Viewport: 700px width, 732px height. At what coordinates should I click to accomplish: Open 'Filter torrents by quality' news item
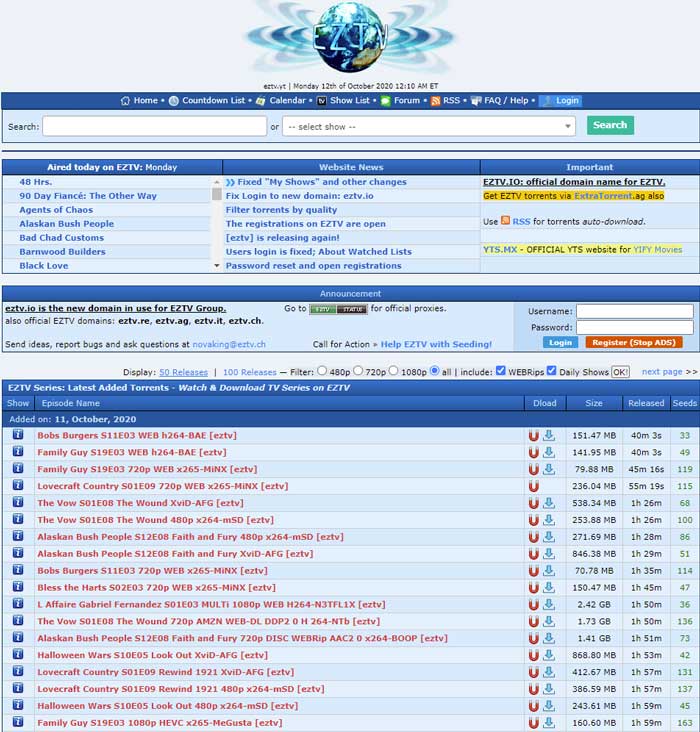(x=281, y=210)
